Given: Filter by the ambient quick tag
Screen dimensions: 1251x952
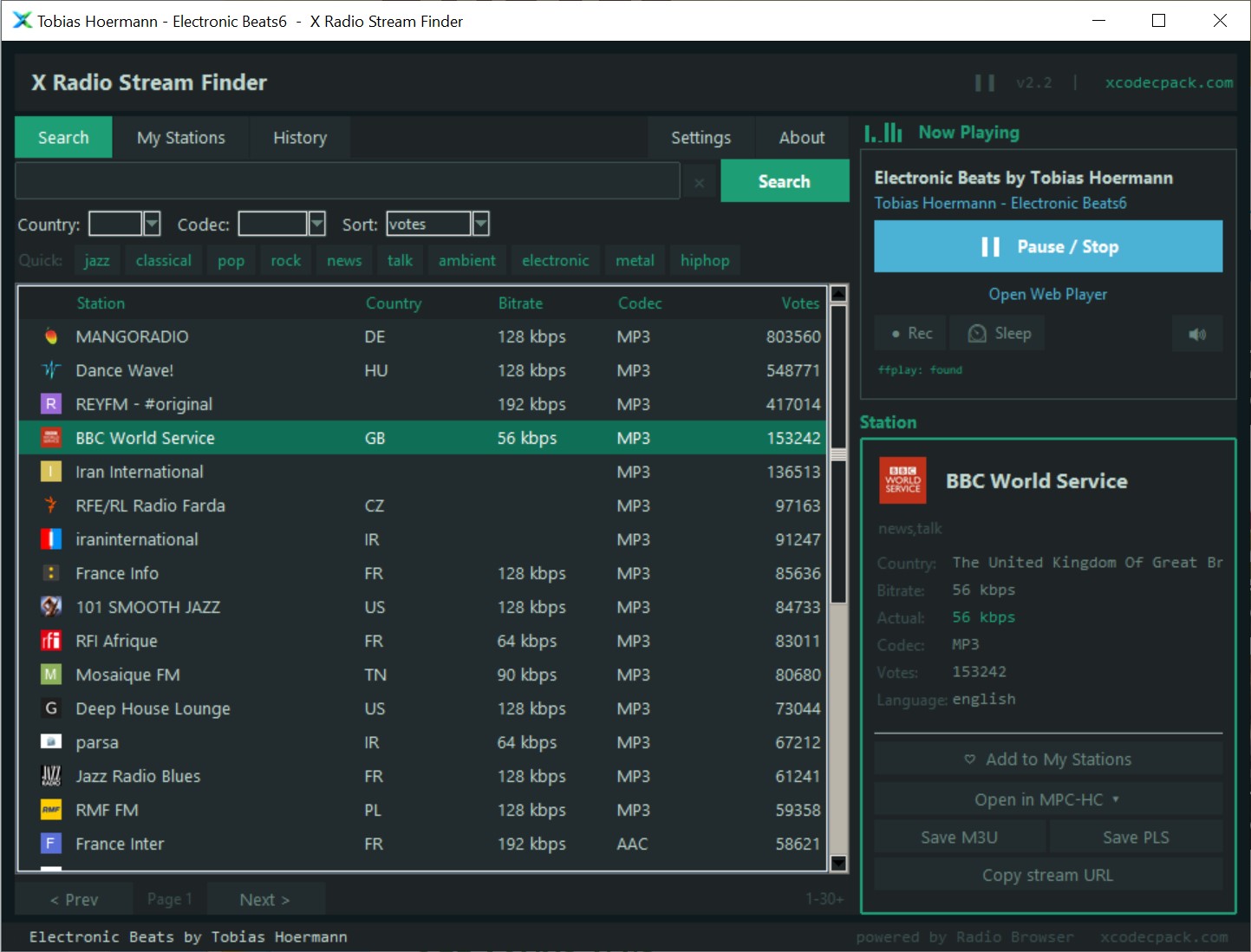Looking at the screenshot, I should coord(467,260).
